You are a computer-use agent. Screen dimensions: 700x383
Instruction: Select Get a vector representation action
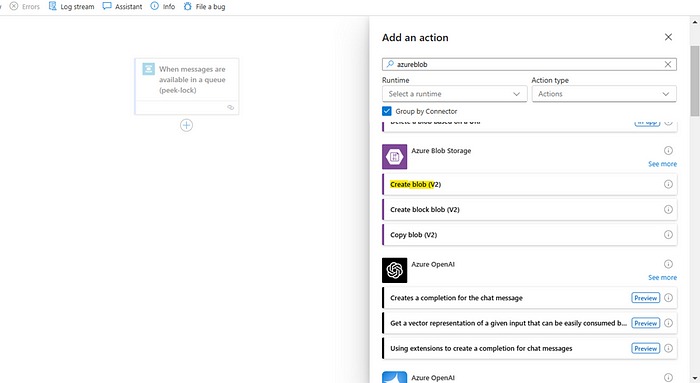click(529, 323)
